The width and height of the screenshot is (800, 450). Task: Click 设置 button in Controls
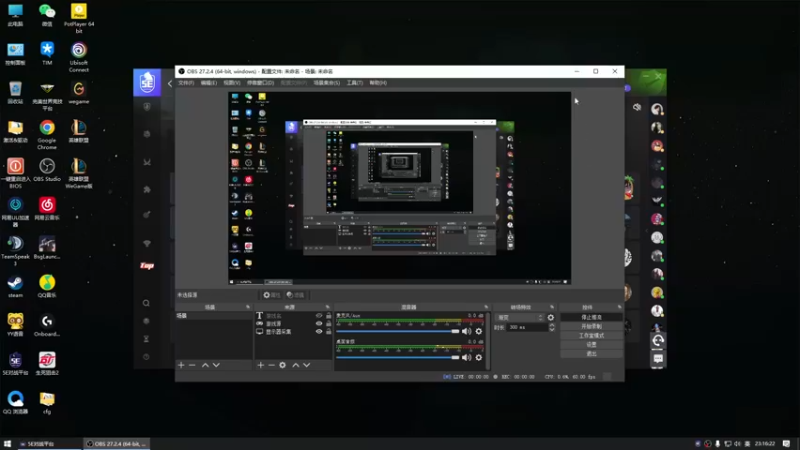(x=591, y=344)
